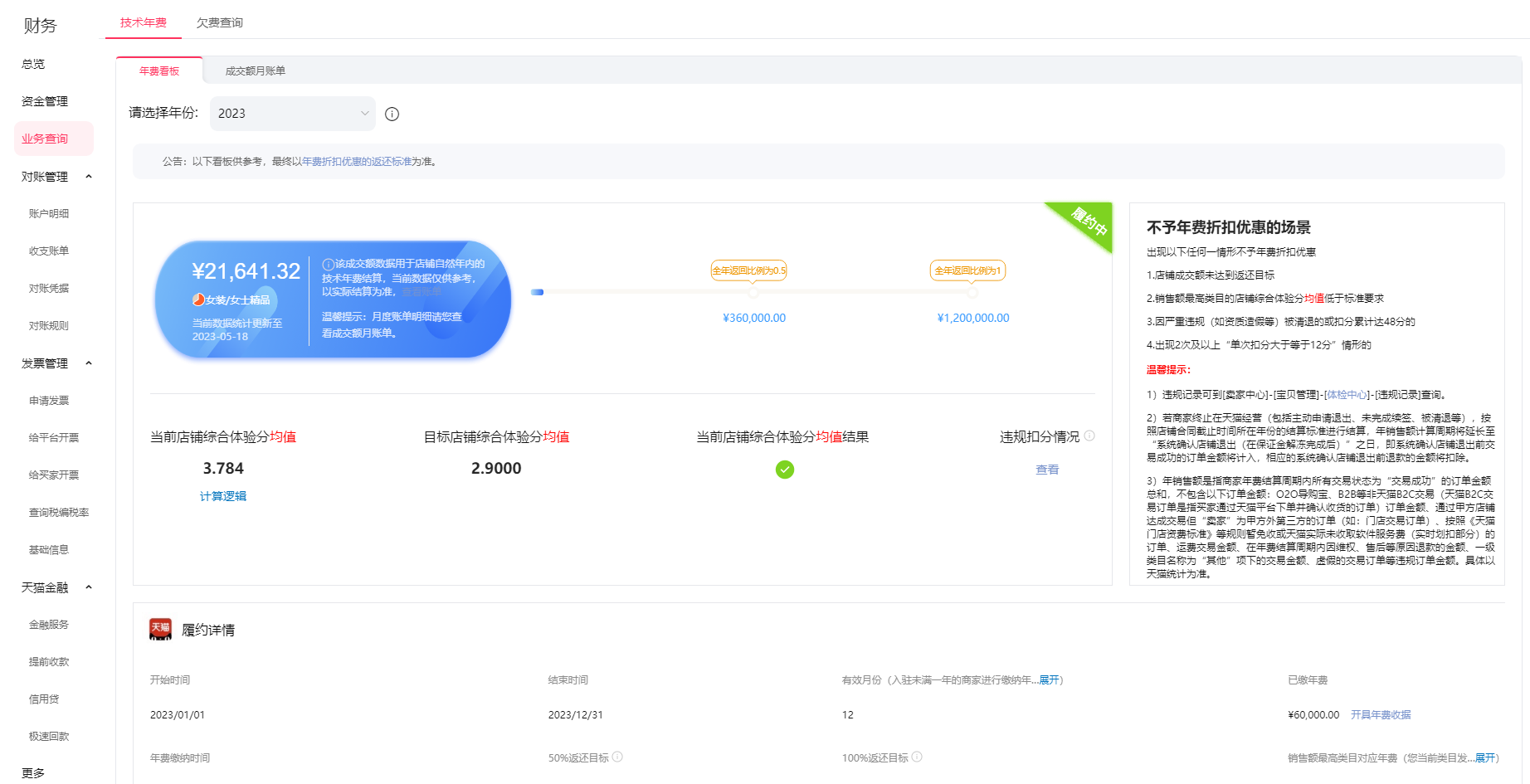Open the 2023 year dropdown
Screen dimensions: 1530x784
(x=293, y=114)
